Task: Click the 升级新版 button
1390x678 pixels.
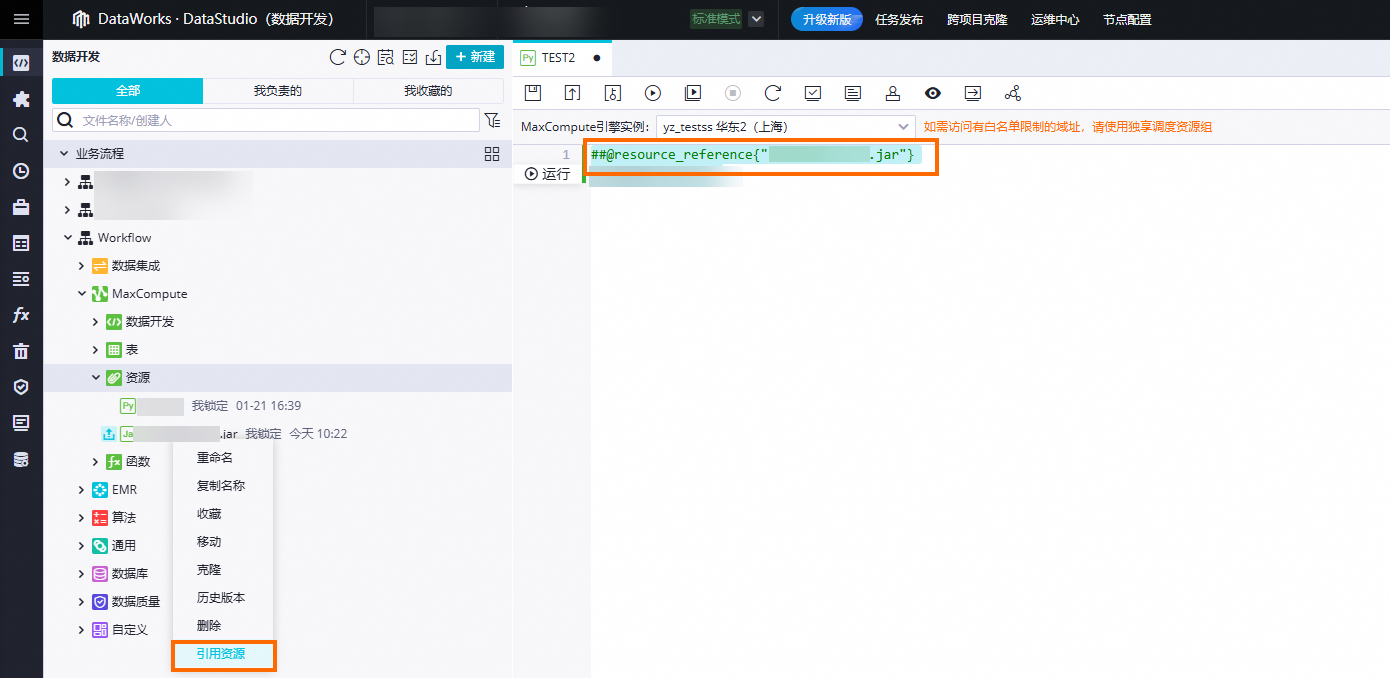Action: pyautogui.click(x=827, y=19)
